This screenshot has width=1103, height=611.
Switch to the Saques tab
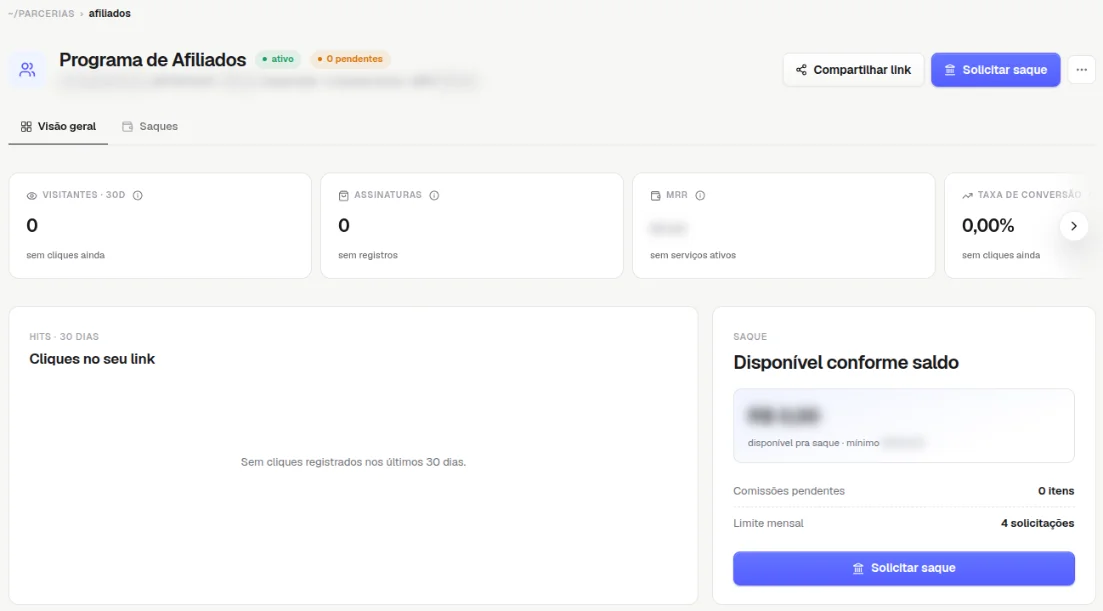pos(150,127)
